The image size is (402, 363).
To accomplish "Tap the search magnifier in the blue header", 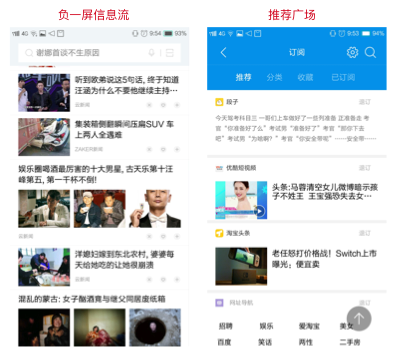I will click(370, 53).
